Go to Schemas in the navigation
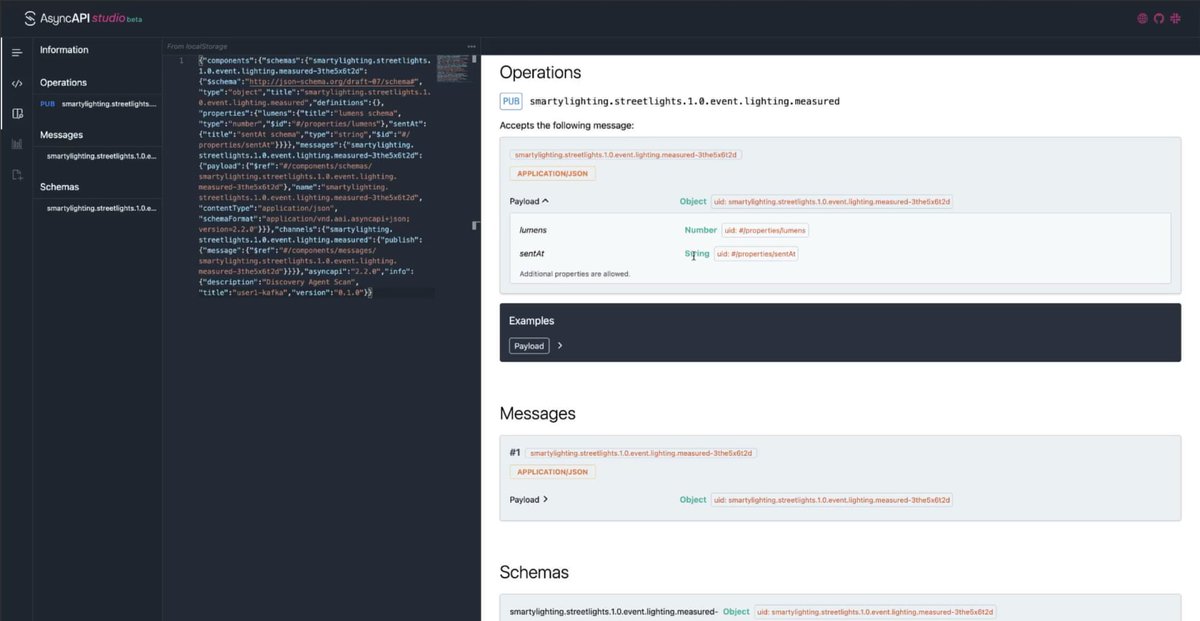 coord(59,186)
